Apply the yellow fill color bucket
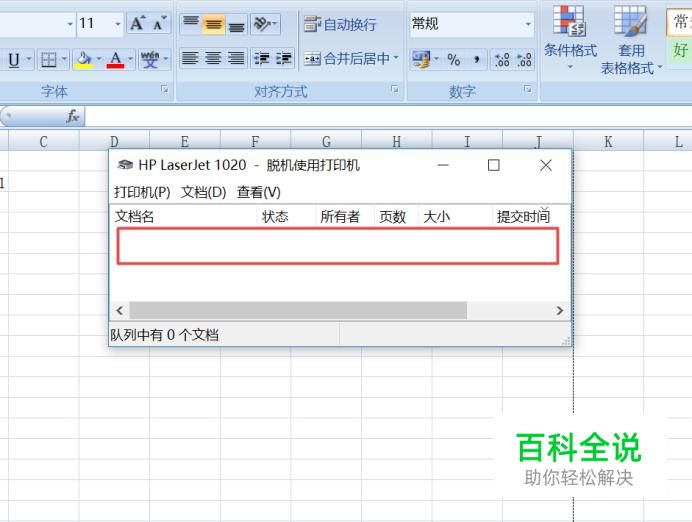This screenshot has height=522, width=692. pos(84,59)
